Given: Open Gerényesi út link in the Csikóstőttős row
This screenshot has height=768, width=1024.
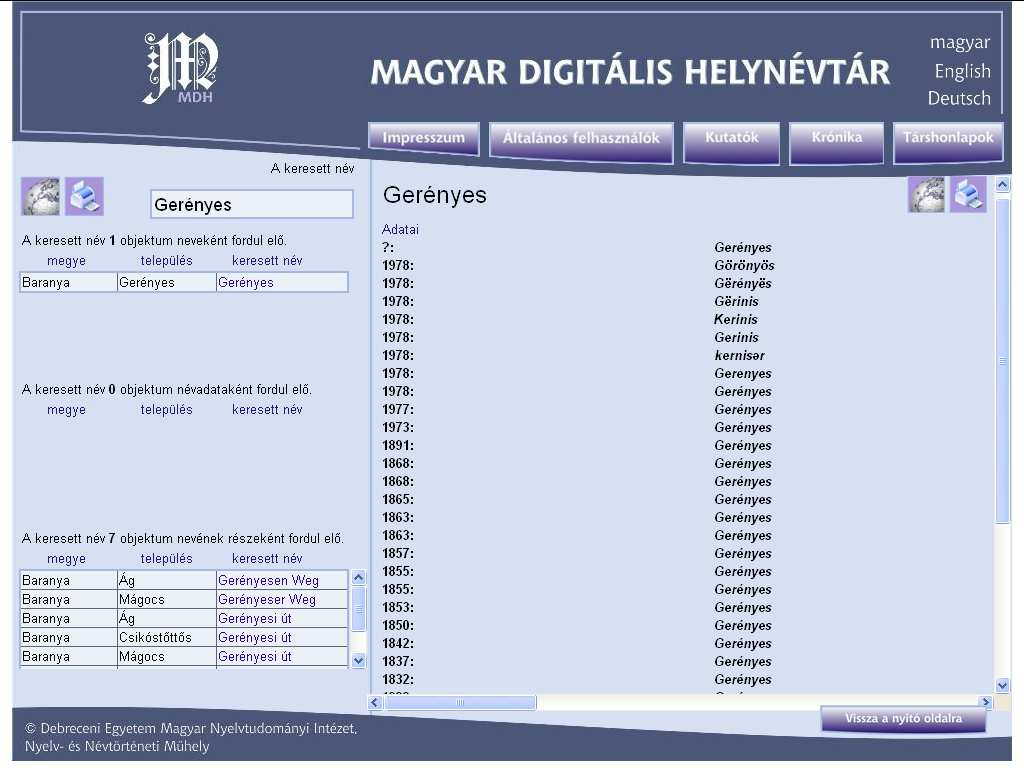Looking at the screenshot, I should point(255,637).
